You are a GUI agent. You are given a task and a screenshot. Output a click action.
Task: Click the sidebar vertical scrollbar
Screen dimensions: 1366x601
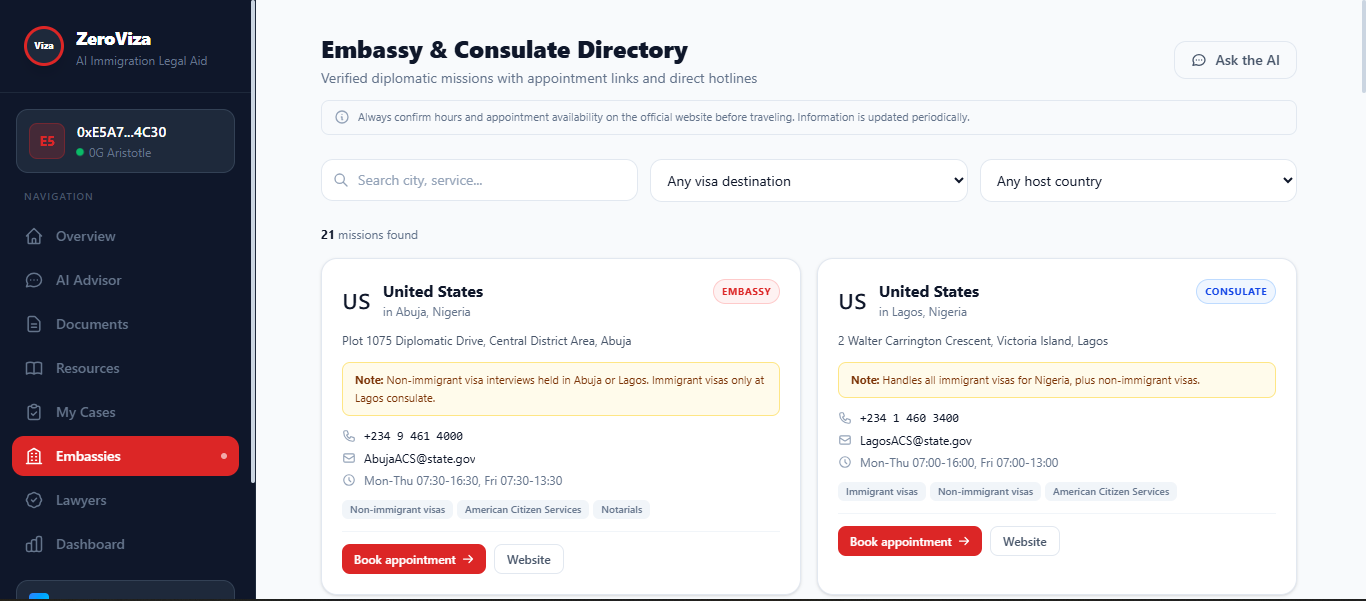pyautogui.click(x=253, y=241)
